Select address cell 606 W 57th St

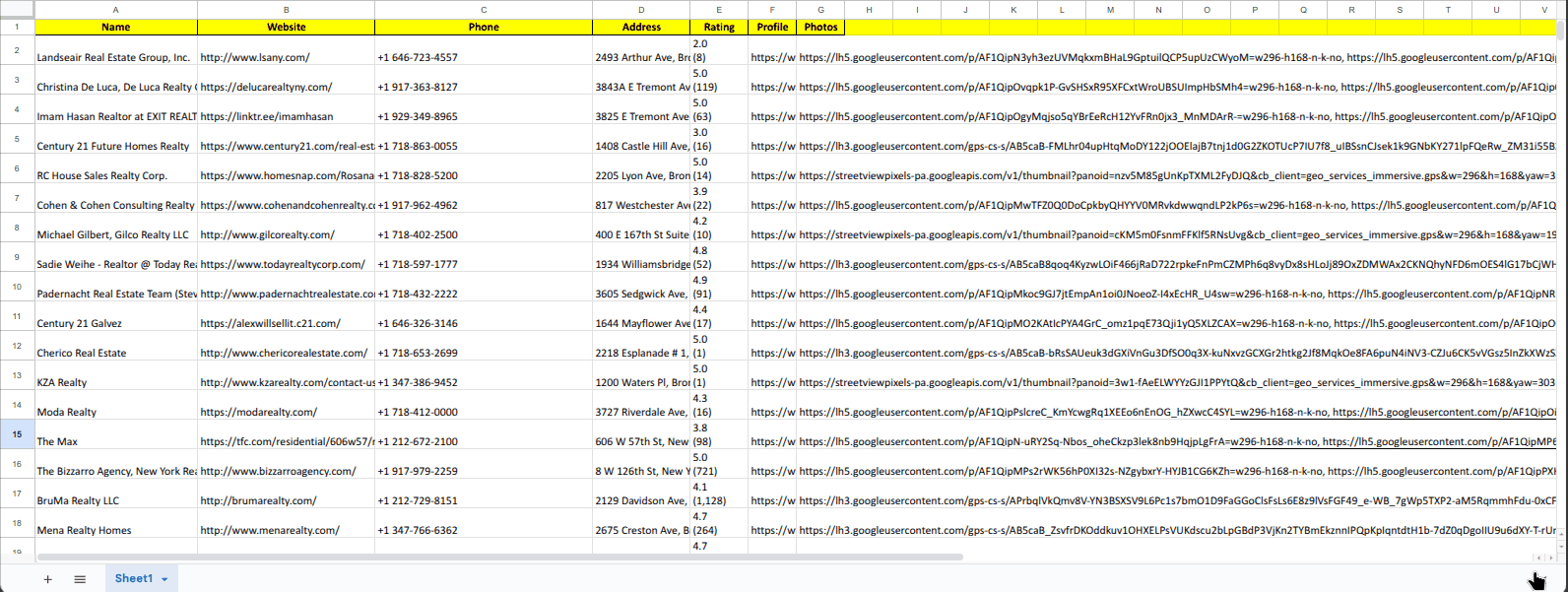click(x=641, y=434)
